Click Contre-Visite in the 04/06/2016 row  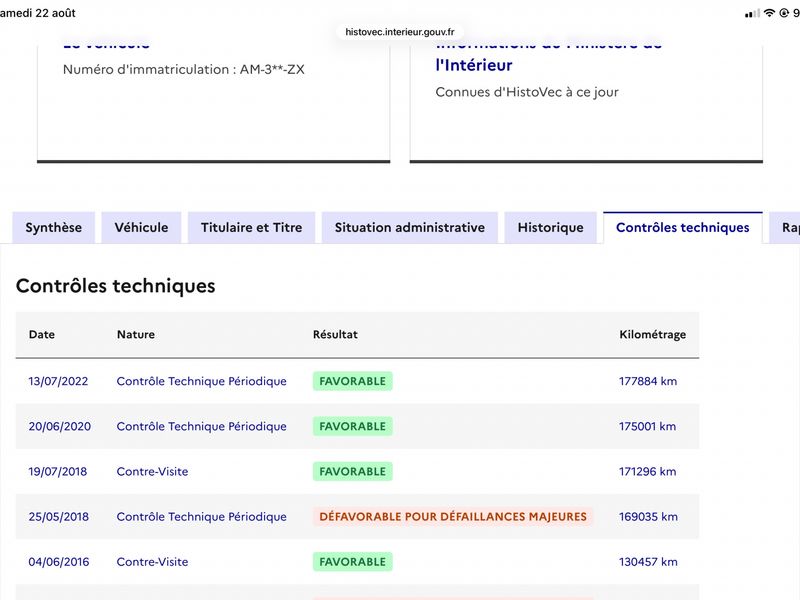pyautogui.click(x=152, y=562)
